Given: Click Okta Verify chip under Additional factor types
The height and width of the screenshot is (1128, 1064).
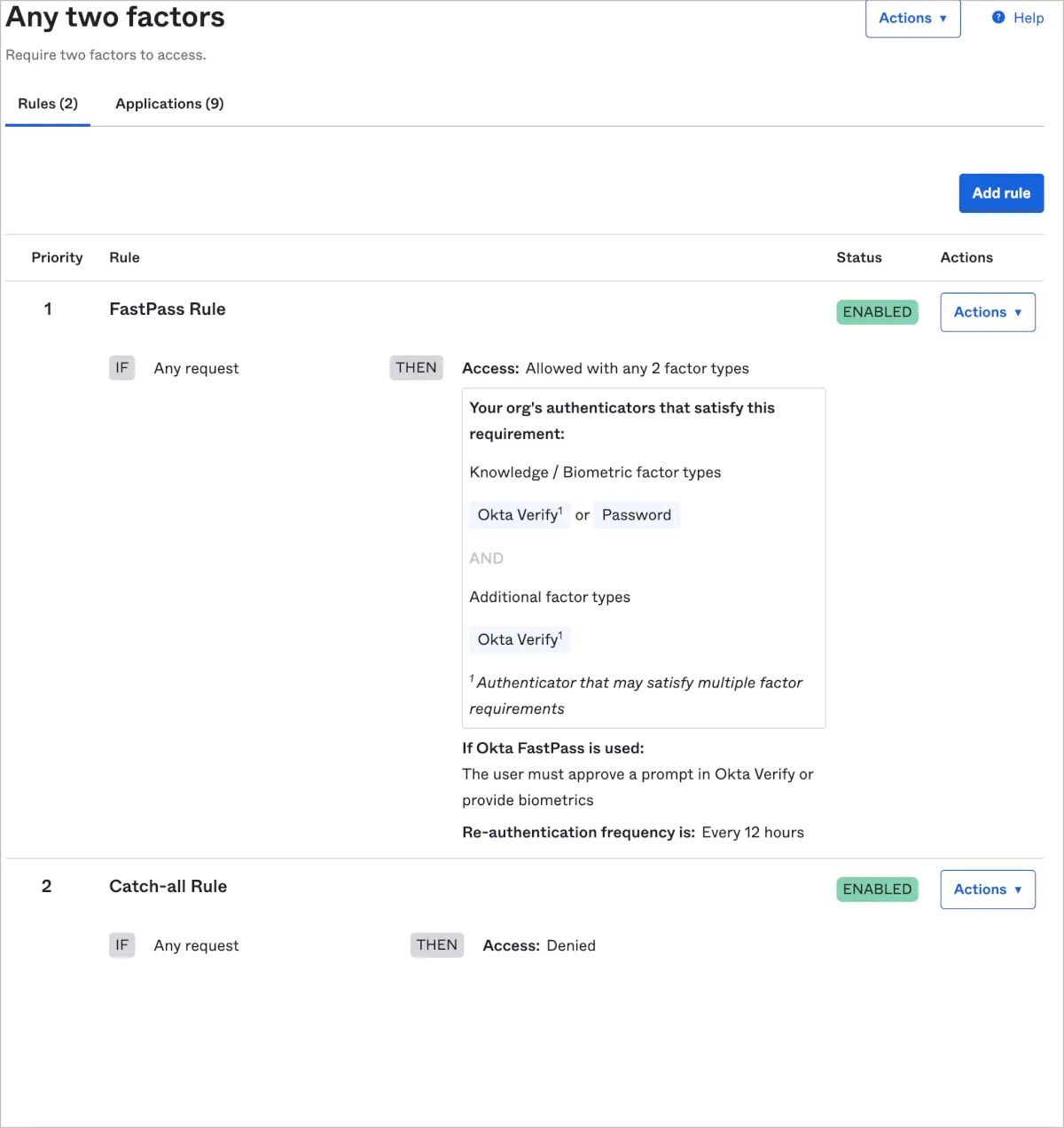Looking at the screenshot, I should click(x=519, y=640).
